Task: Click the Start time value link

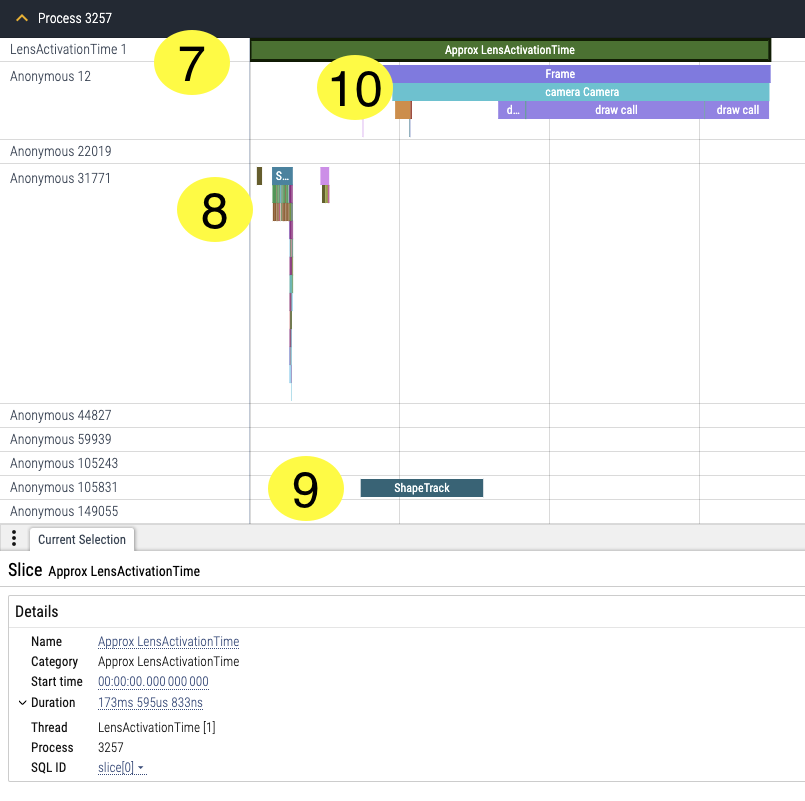Action: 153,682
